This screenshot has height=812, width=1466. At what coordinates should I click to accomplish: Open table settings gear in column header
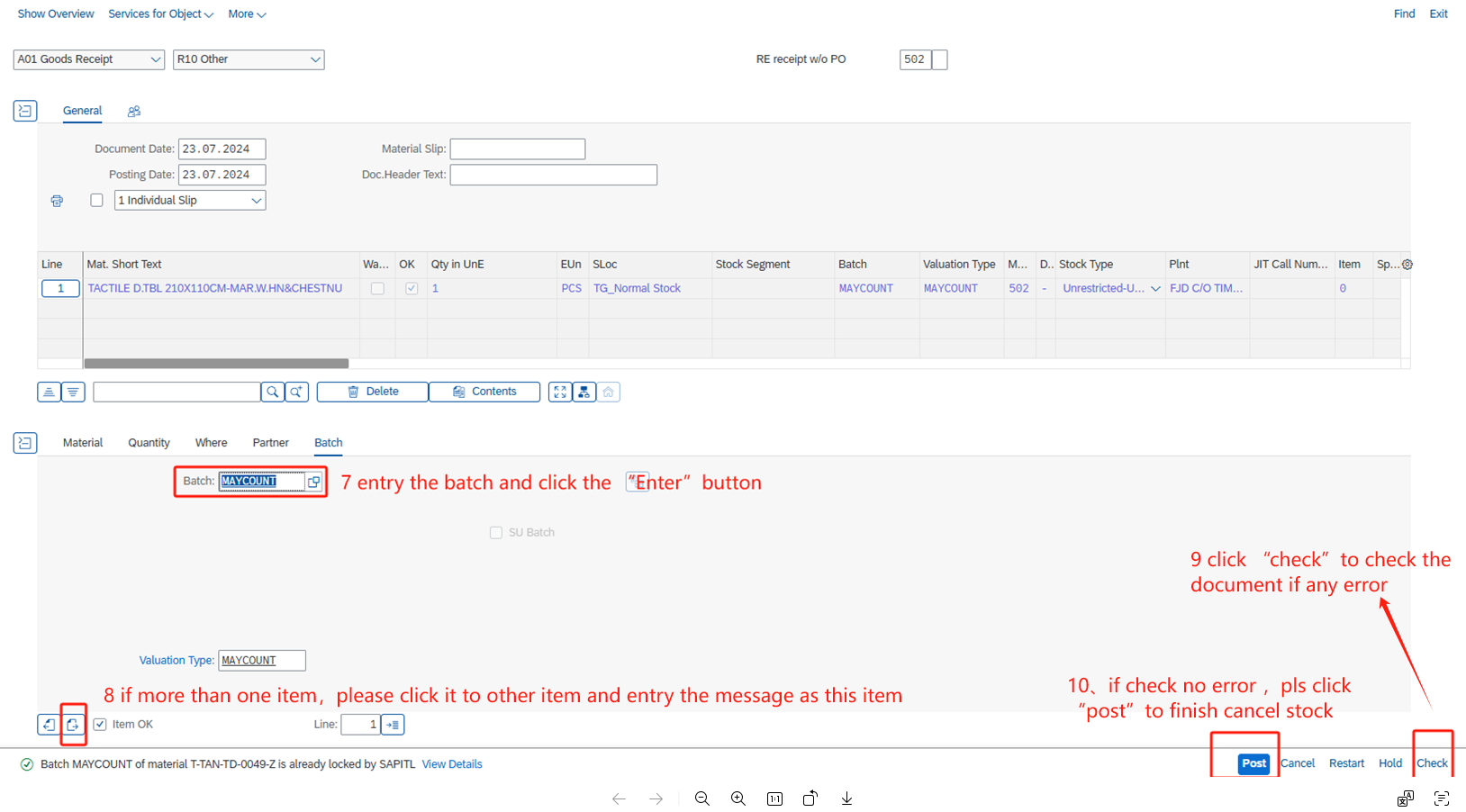(1407, 265)
